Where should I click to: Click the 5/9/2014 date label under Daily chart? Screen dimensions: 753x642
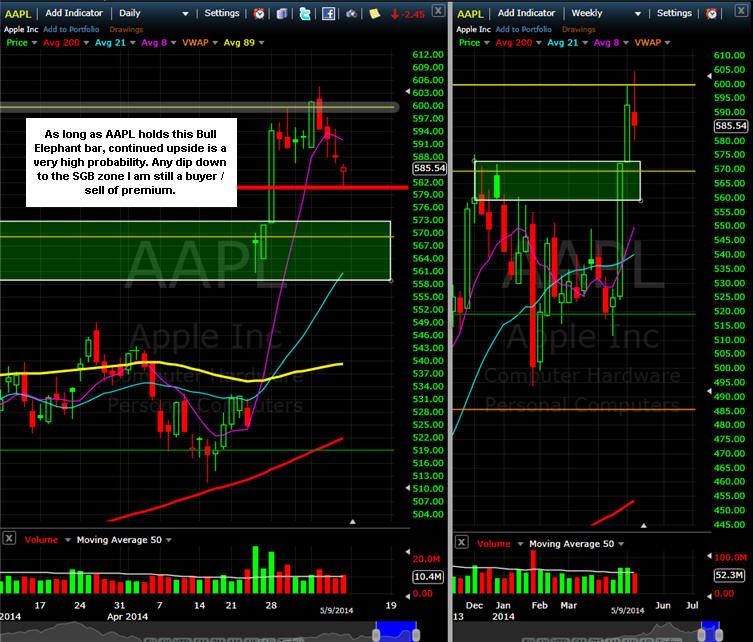point(337,610)
